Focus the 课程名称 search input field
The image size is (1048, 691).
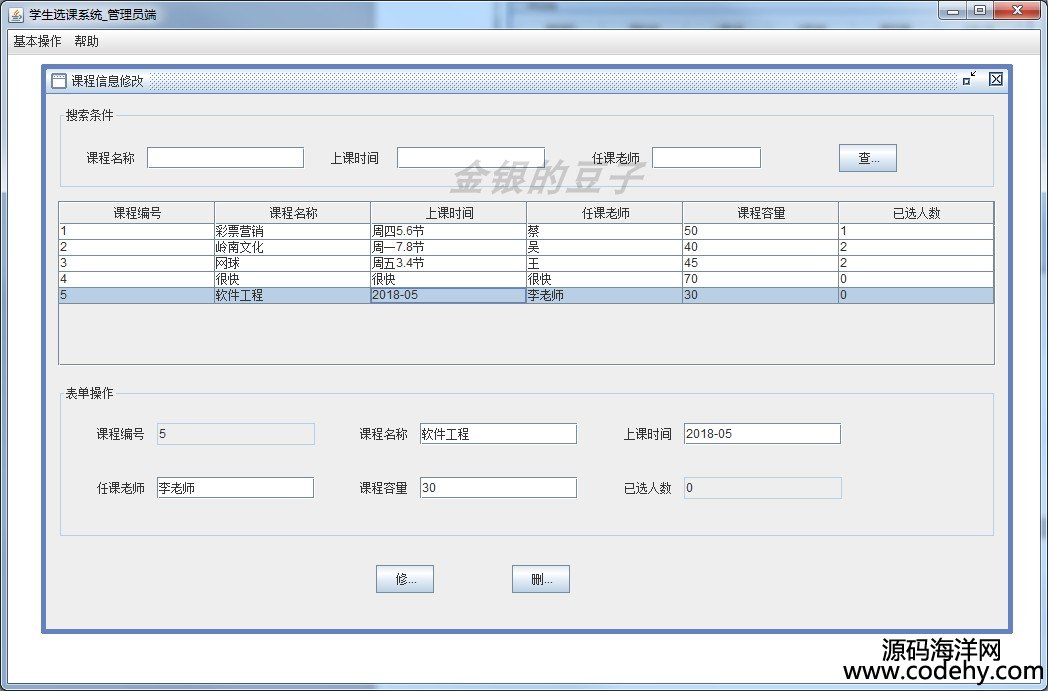coord(225,158)
